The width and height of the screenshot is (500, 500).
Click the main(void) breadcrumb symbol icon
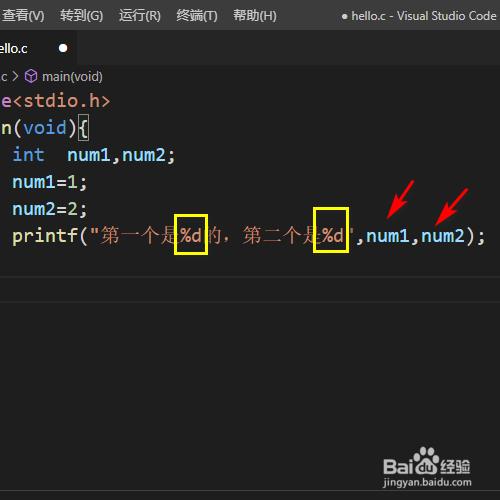point(31,76)
